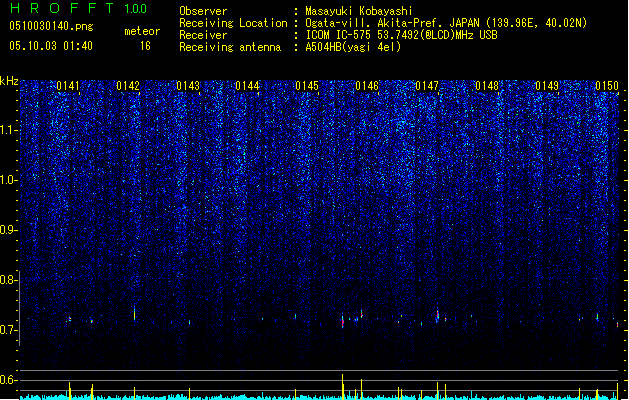Click the 0.6 frequency axis label
Viewport: 629px width, 400px height.
[x=9, y=380]
